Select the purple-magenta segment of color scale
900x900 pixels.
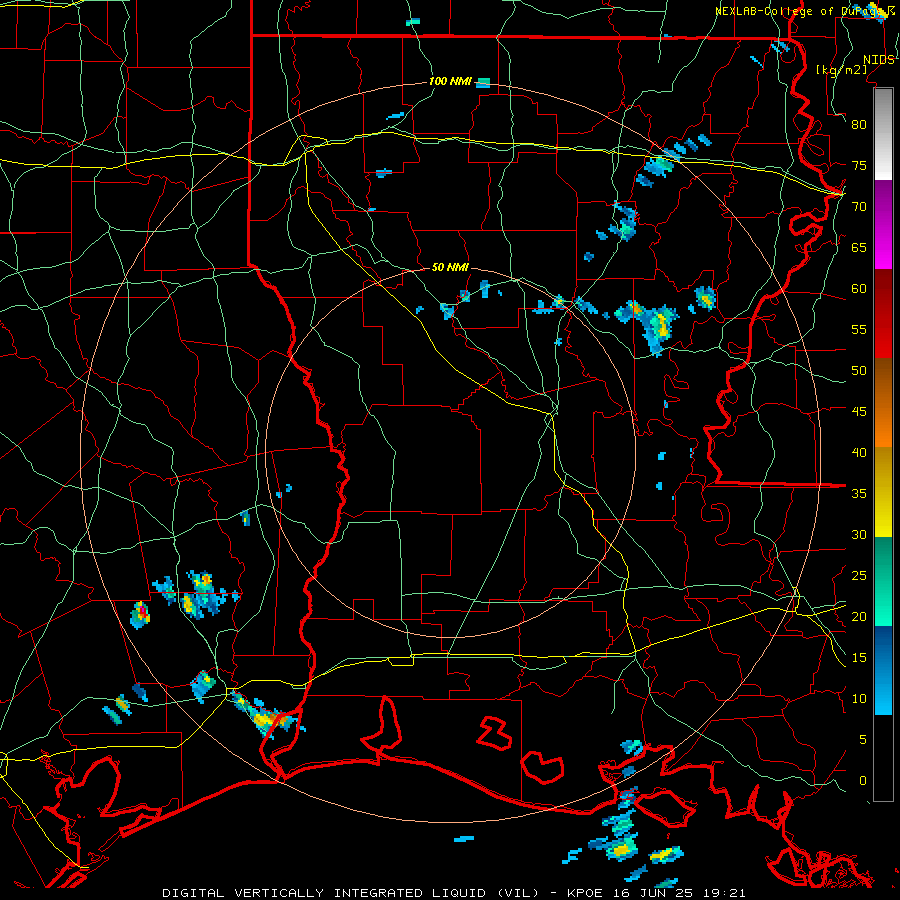tap(883, 225)
